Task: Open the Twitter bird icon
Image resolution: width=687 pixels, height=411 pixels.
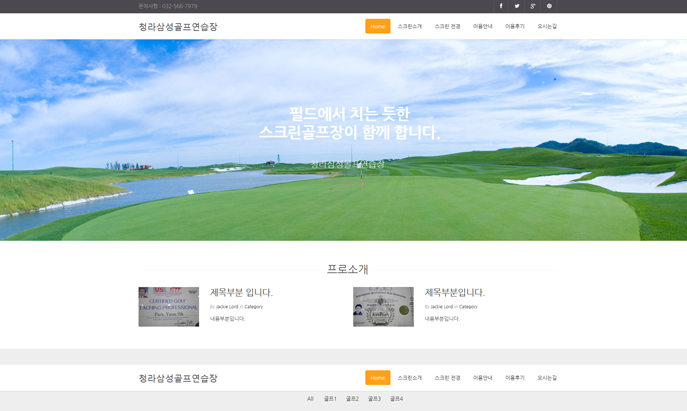Action: [x=517, y=6]
